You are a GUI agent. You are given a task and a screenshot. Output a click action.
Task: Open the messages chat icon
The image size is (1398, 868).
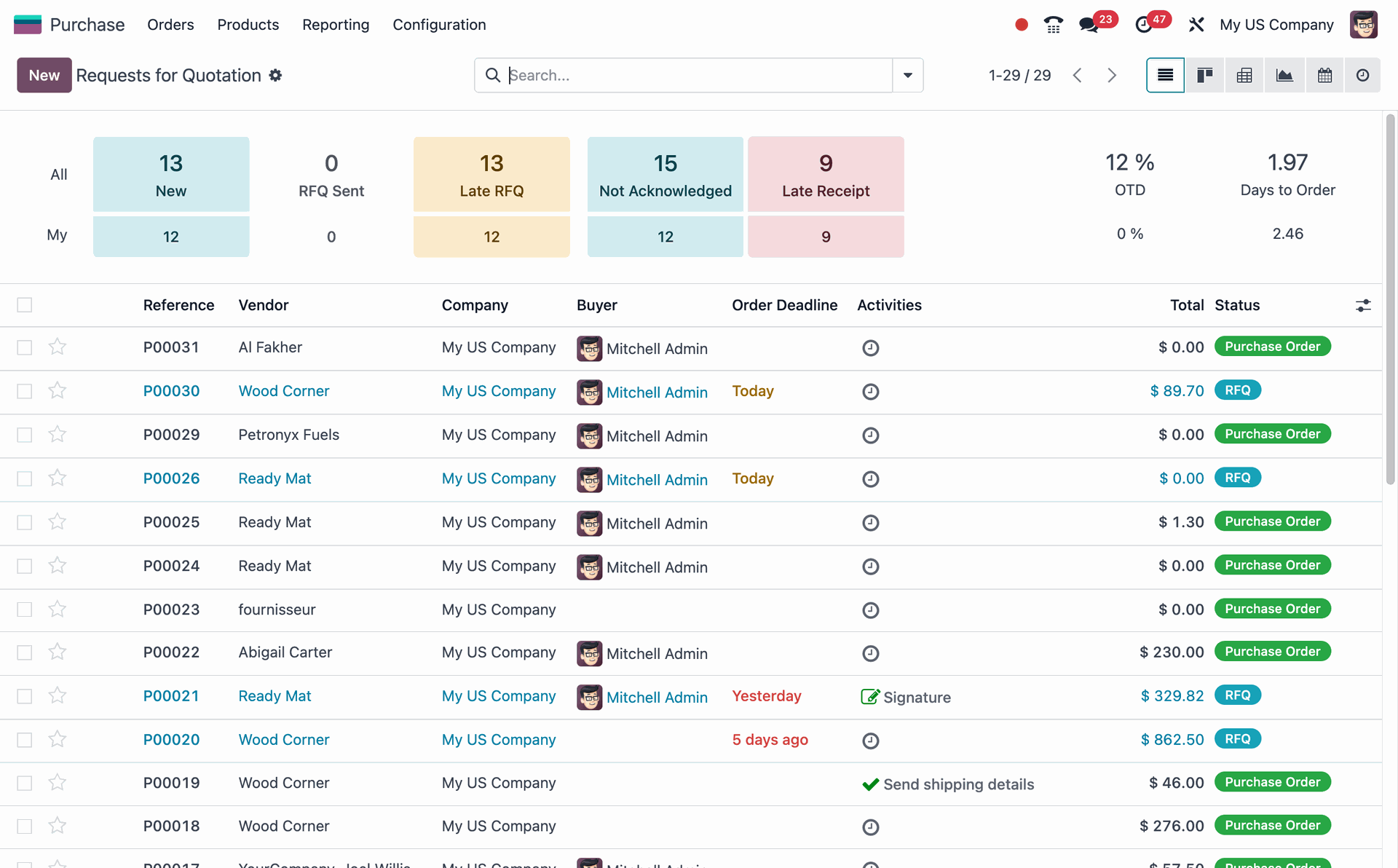pyautogui.click(x=1089, y=25)
